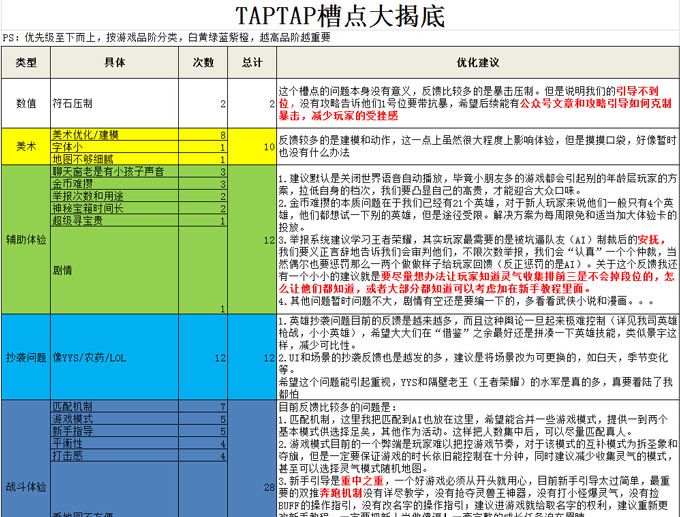Select the 具体 header cell
The image size is (680, 517).
coord(114,62)
